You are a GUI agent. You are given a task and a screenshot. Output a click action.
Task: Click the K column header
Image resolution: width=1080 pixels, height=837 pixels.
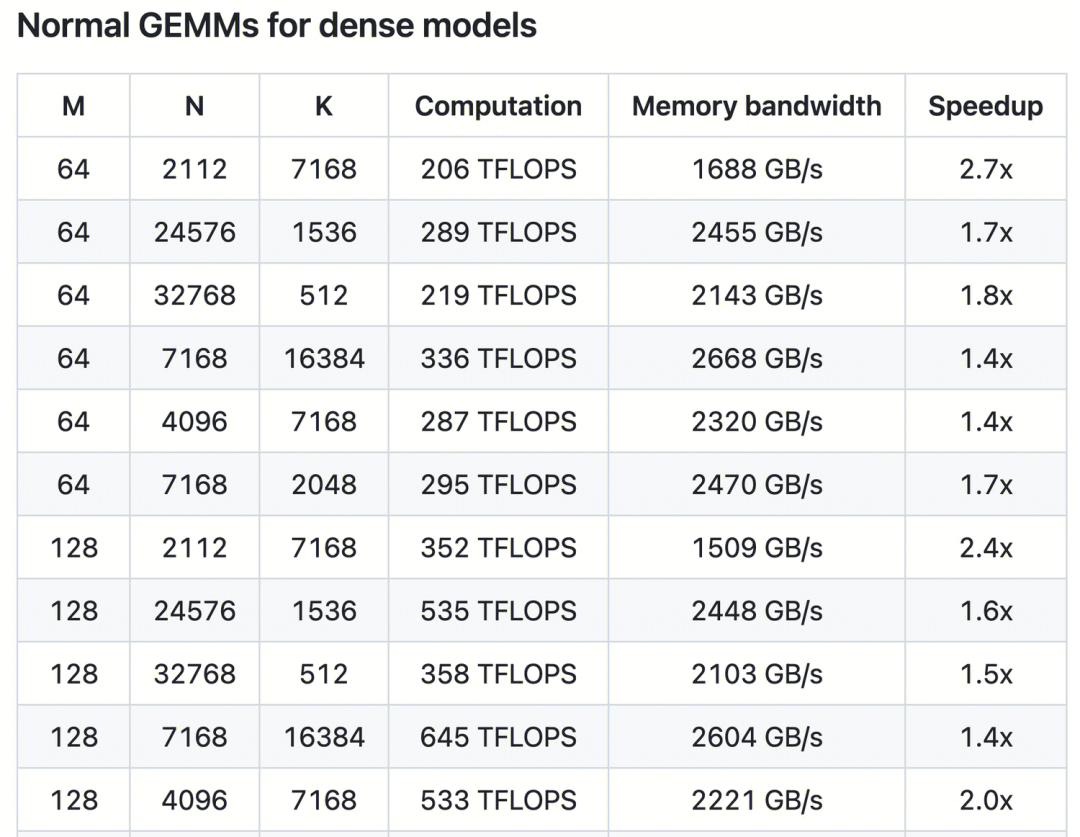point(324,106)
